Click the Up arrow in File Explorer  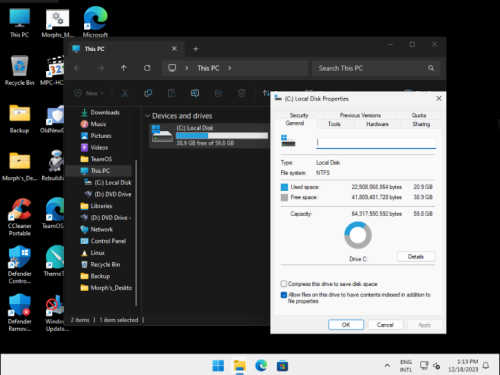click(124, 68)
